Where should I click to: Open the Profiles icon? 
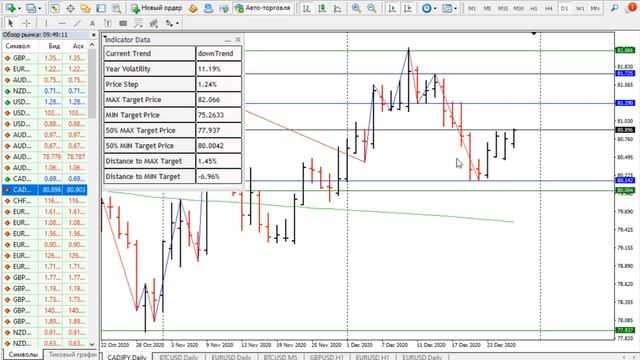coord(31,8)
